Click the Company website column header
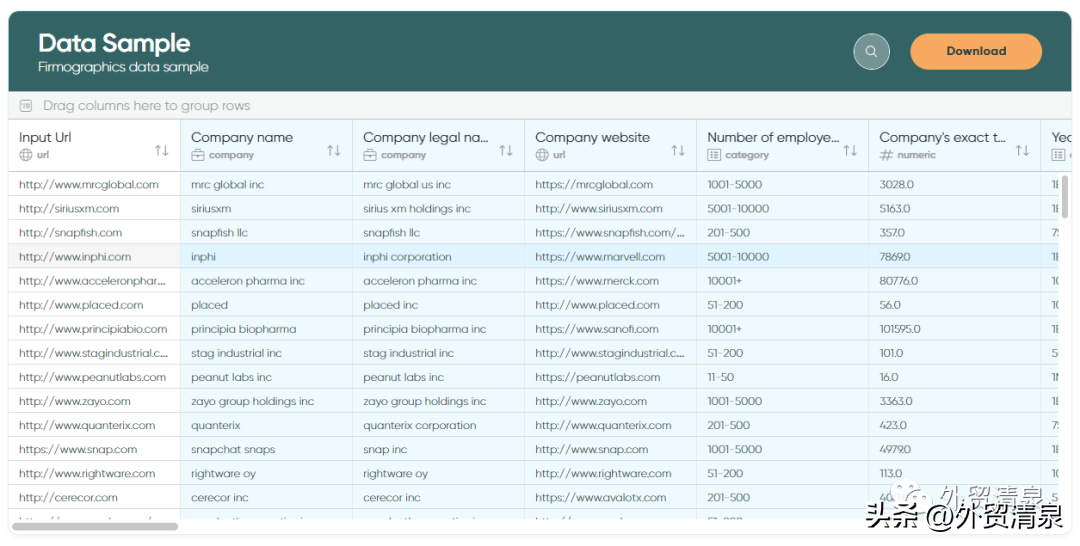This screenshot has width=1080, height=546. point(611,145)
